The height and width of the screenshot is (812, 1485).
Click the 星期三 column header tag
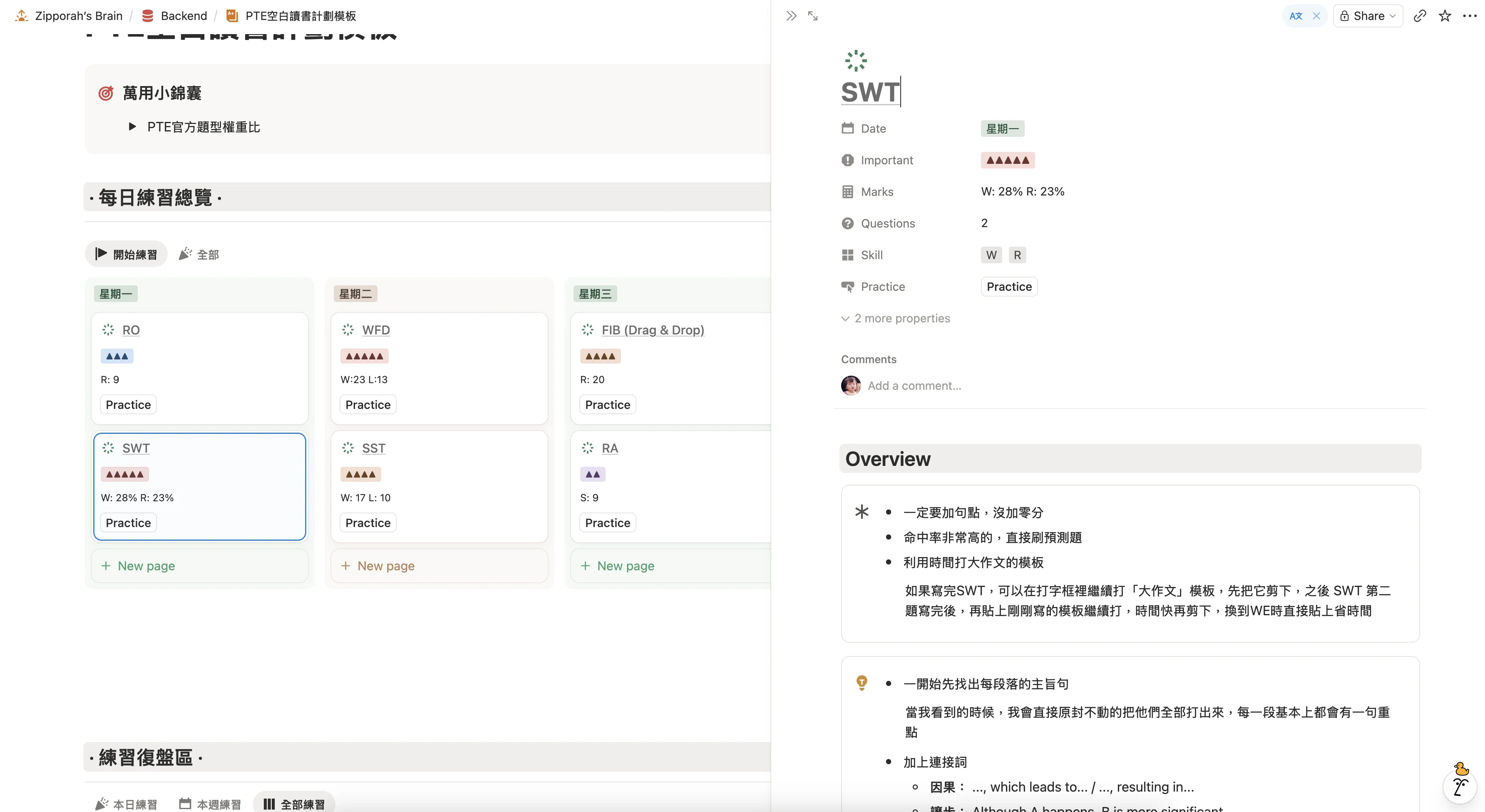pos(595,294)
